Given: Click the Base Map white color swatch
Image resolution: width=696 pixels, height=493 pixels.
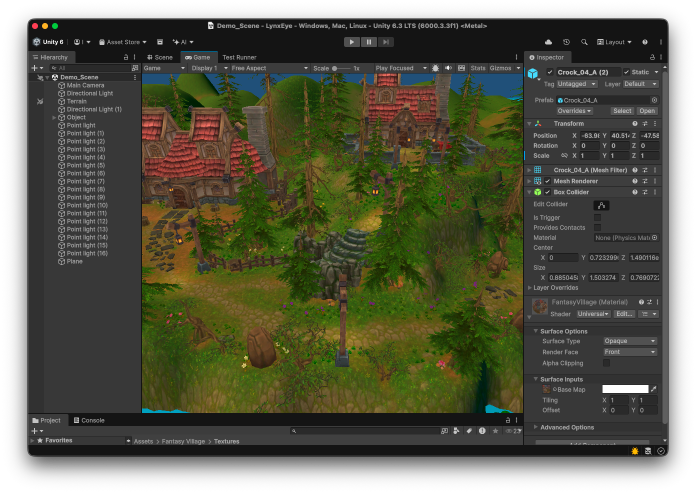Looking at the screenshot, I should (625, 389).
